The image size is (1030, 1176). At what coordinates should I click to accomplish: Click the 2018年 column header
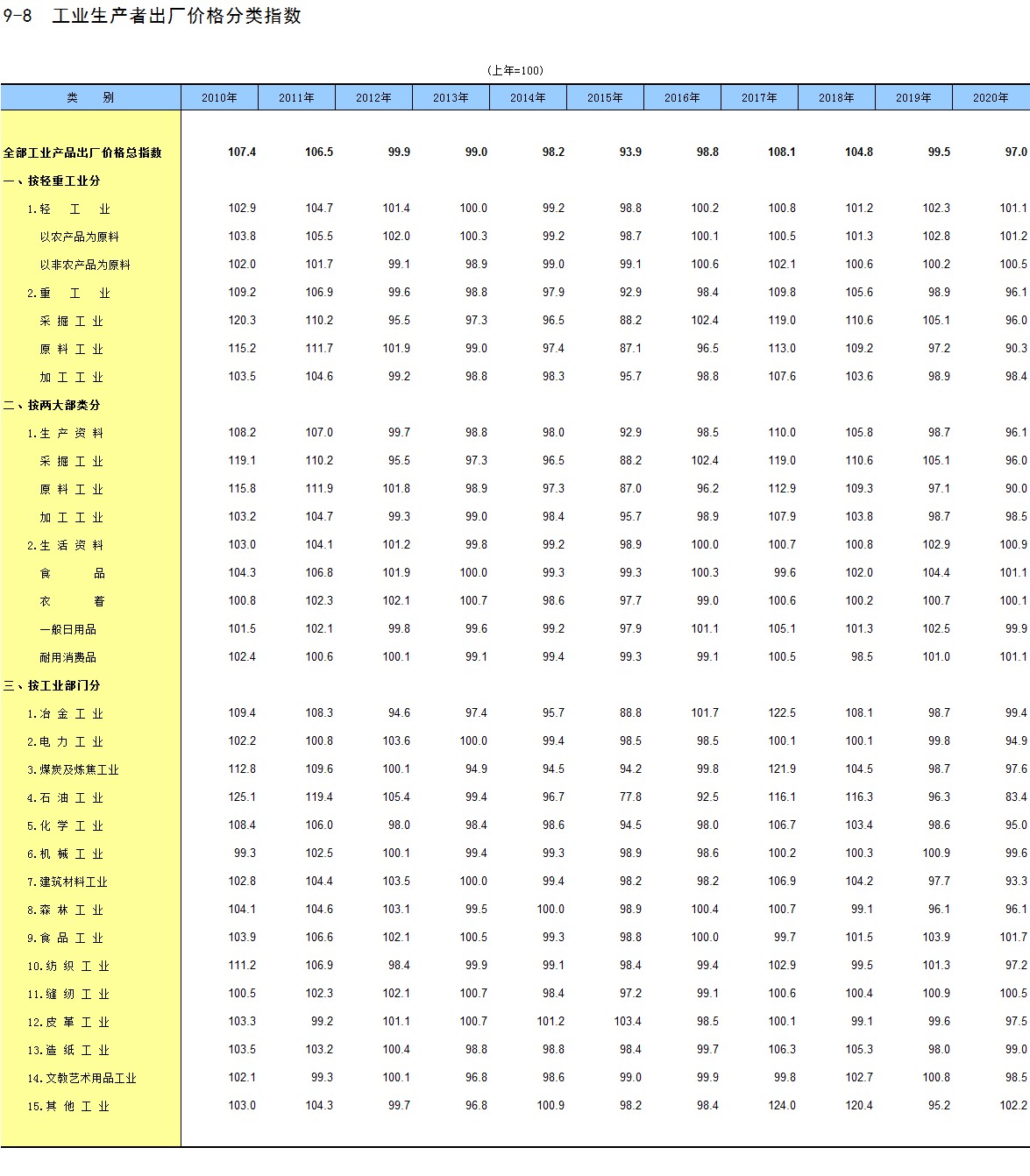(x=836, y=97)
